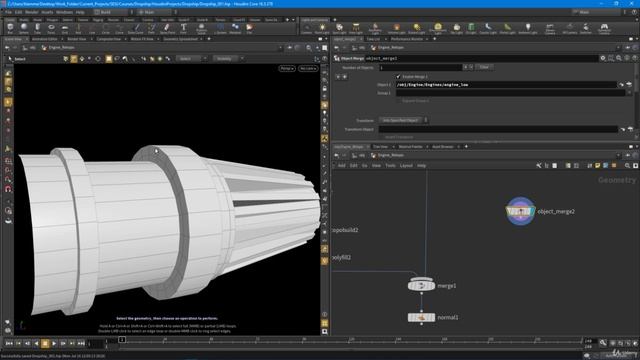Toggle Expand Group 1 checkbox
640x360 pixels.
398,100
